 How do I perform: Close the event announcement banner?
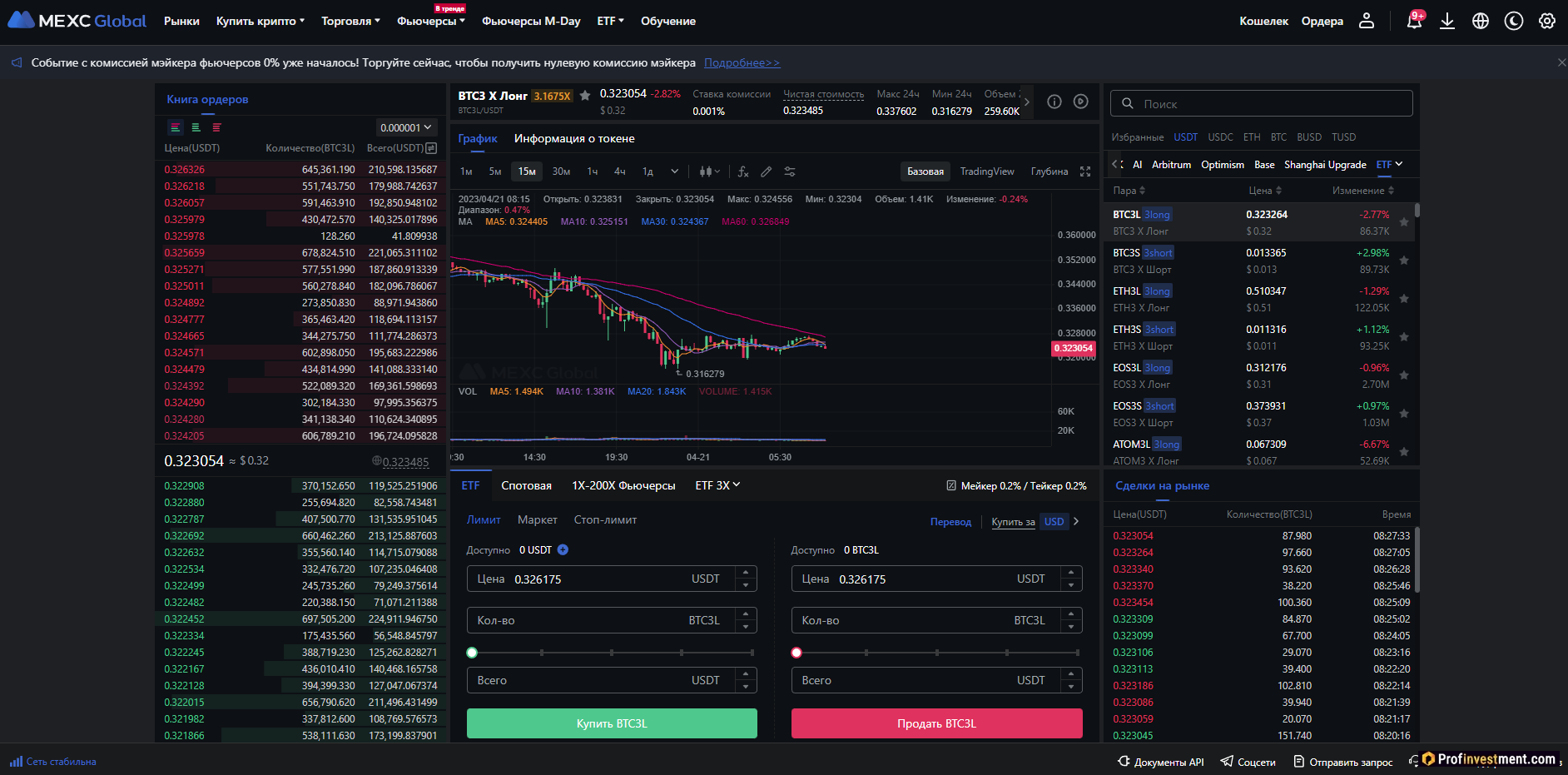[x=1561, y=62]
